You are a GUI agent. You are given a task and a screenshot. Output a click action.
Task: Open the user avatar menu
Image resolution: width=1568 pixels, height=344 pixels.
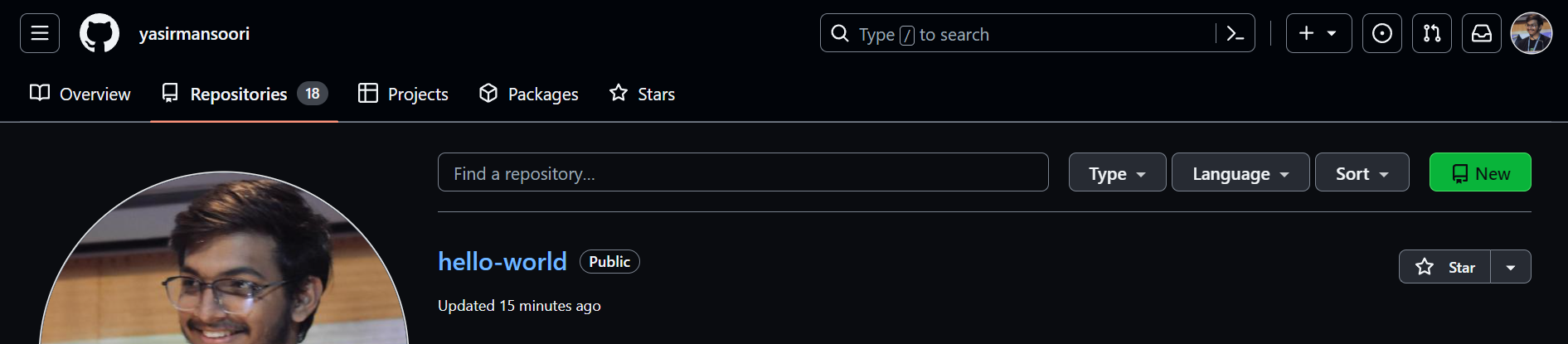point(1532,33)
